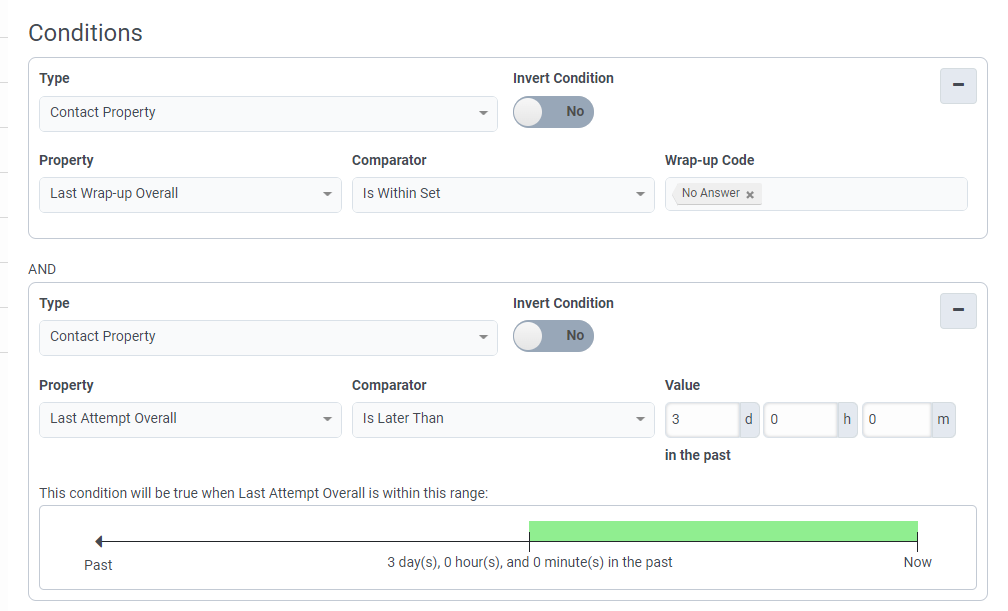Click the Past arrow on the timeline
This screenshot has width=1008, height=611.
pos(98,542)
